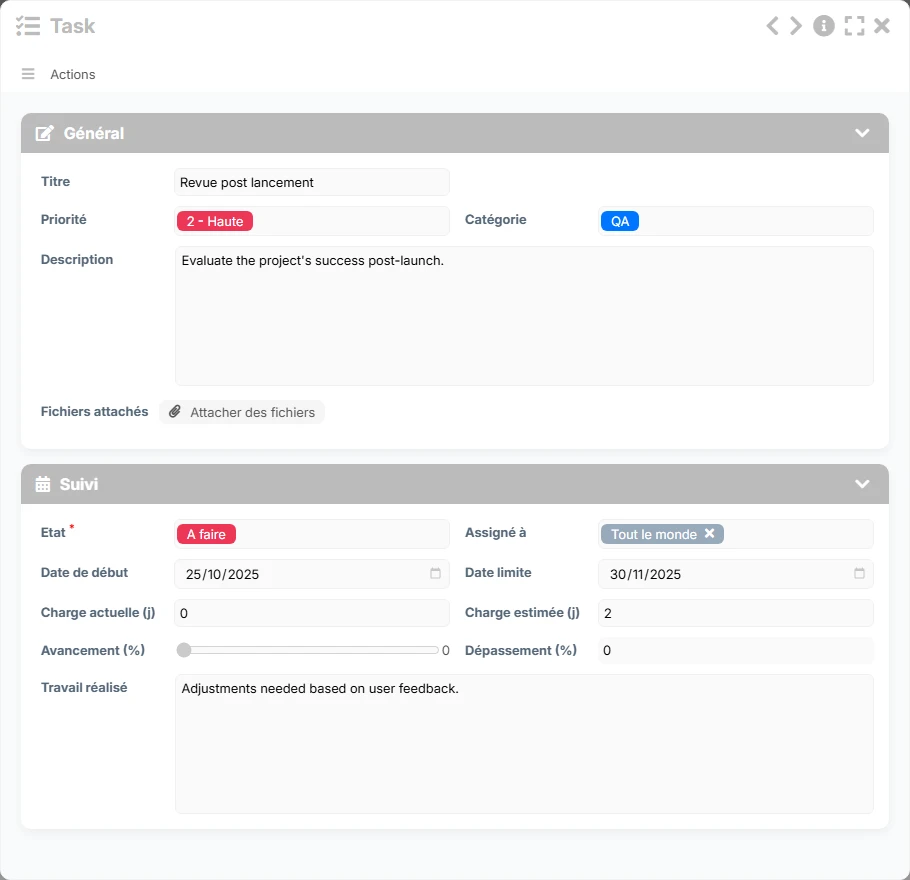The height and width of the screenshot is (880, 910).
Task: Click the Avancement (%) label
Action: (93, 650)
